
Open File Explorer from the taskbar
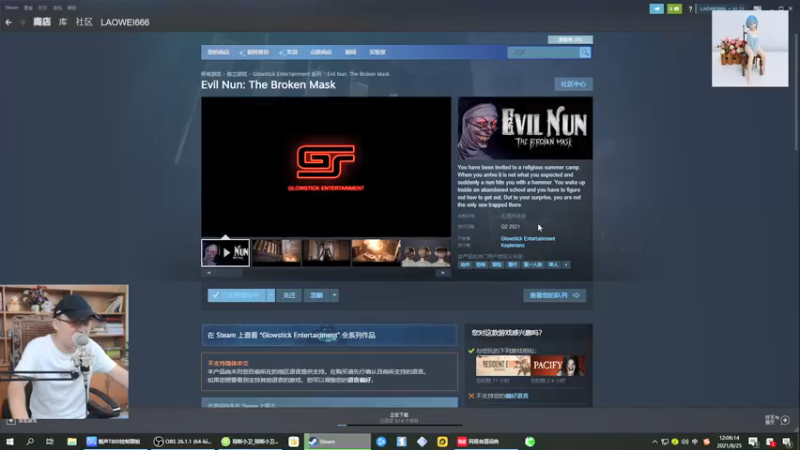(72, 441)
